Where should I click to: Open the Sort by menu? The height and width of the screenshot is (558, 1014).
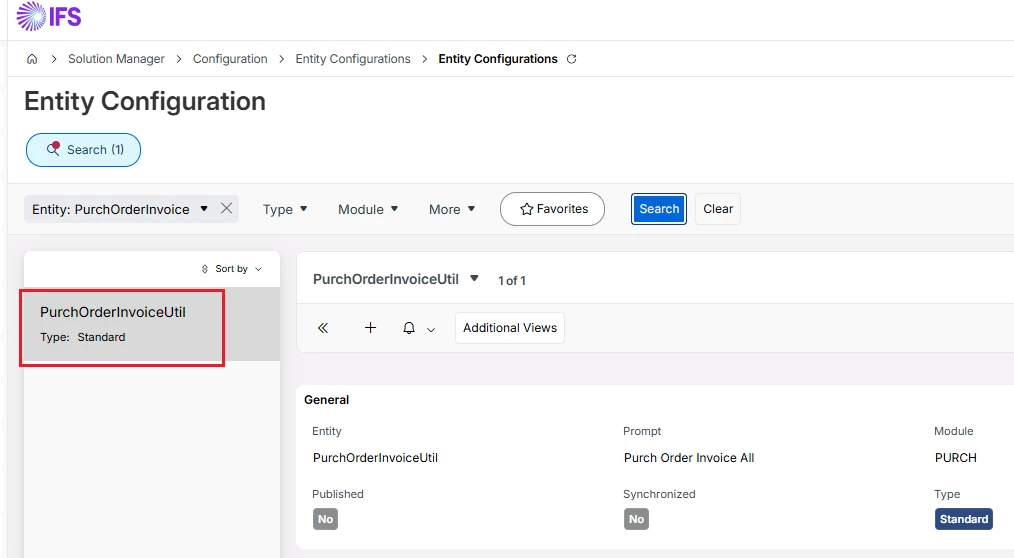click(232, 269)
